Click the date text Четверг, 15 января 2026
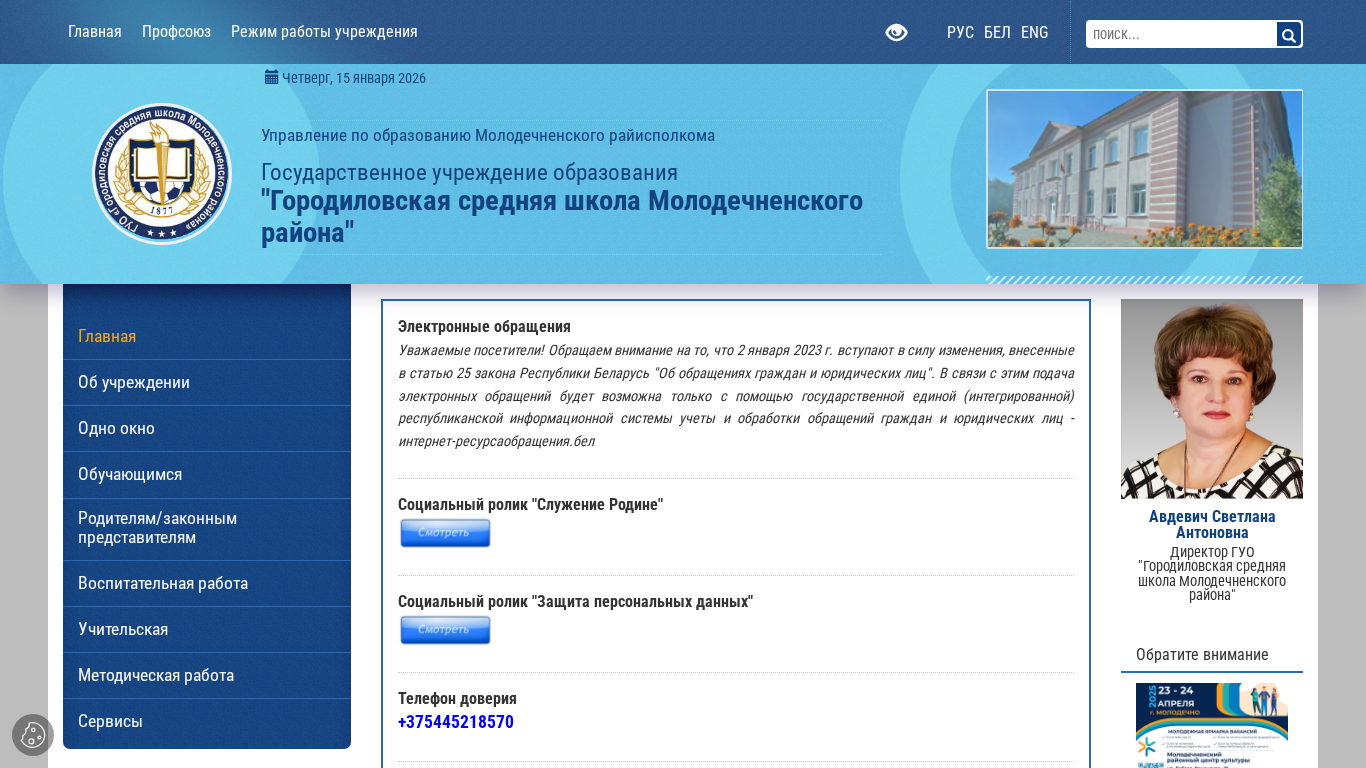This screenshot has width=1366, height=768. [x=354, y=78]
